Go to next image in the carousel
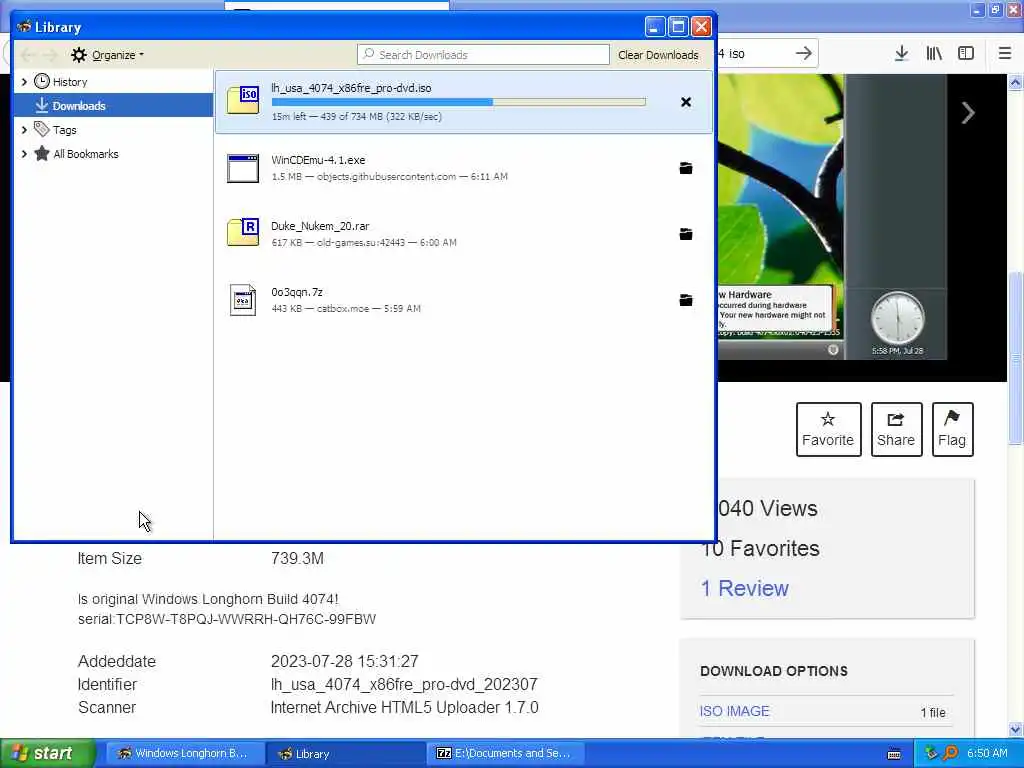The width and height of the screenshot is (1024, 768). pyautogui.click(x=968, y=113)
